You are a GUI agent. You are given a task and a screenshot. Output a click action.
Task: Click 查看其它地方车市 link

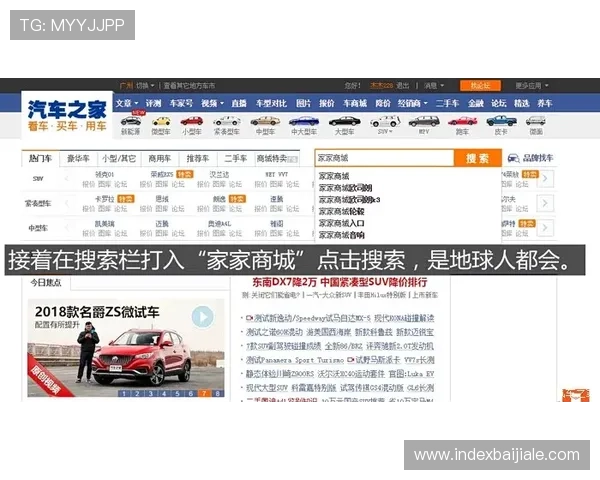(189, 85)
